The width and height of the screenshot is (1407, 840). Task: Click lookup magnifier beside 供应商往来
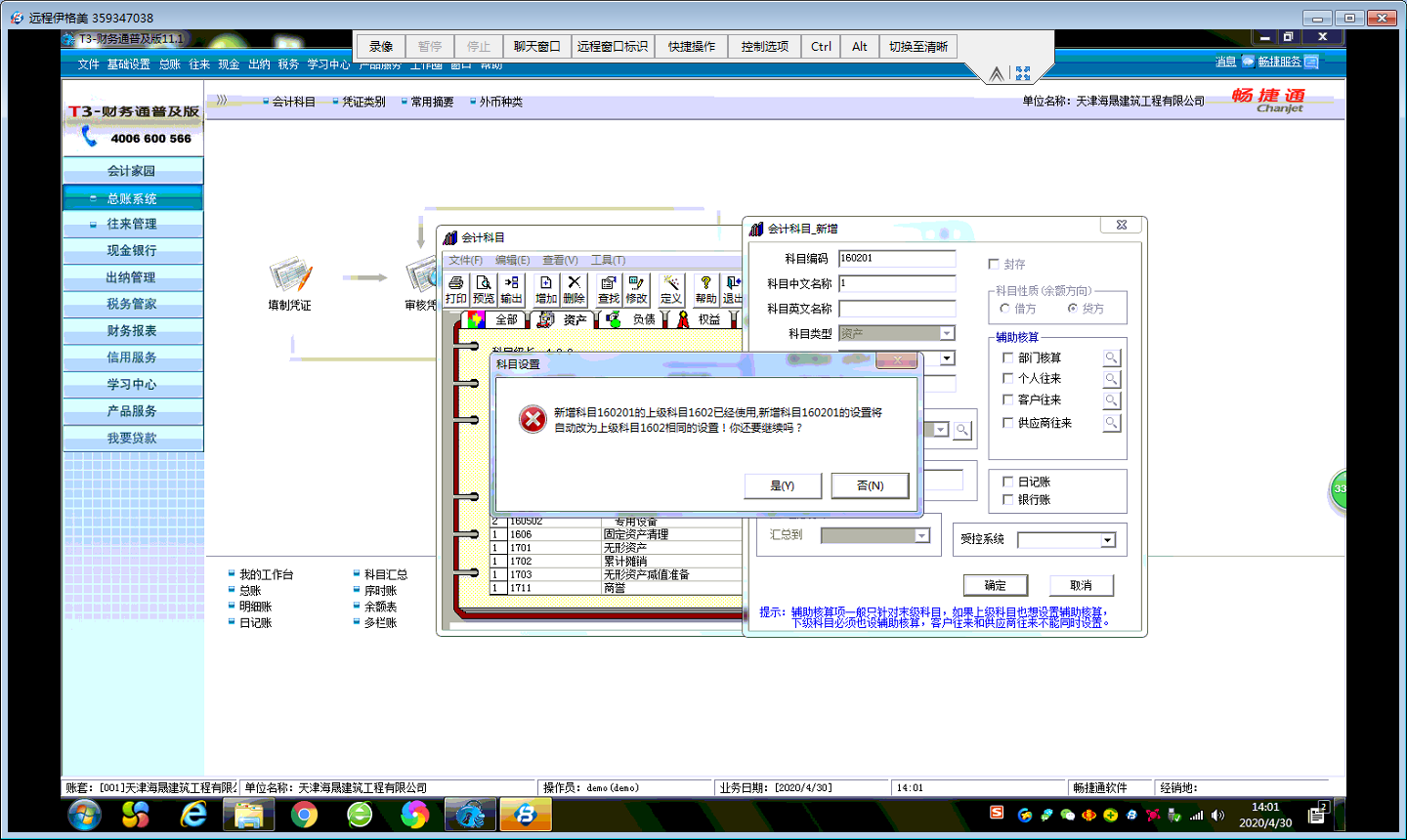click(x=1112, y=423)
